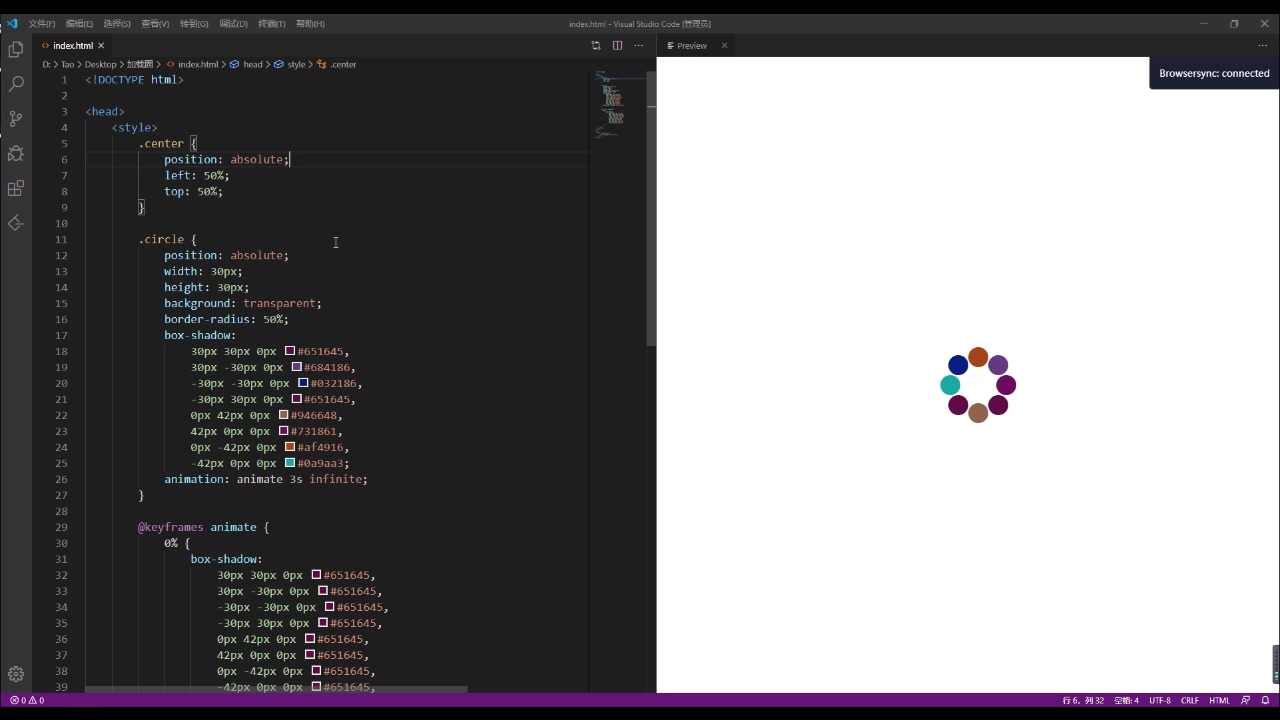
Task: Click '<!DOCTYPE html>' on line 1
Action: click(x=134, y=79)
